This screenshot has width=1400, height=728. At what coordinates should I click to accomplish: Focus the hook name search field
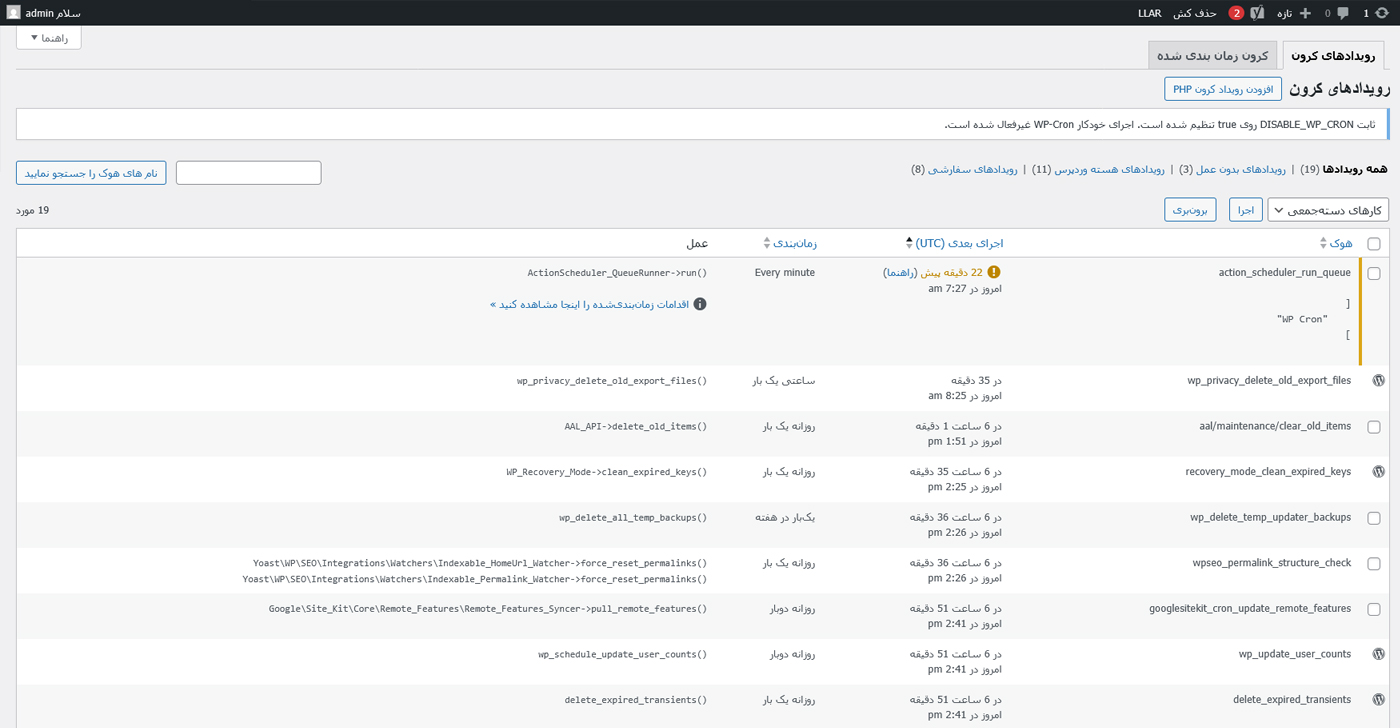pos(248,173)
